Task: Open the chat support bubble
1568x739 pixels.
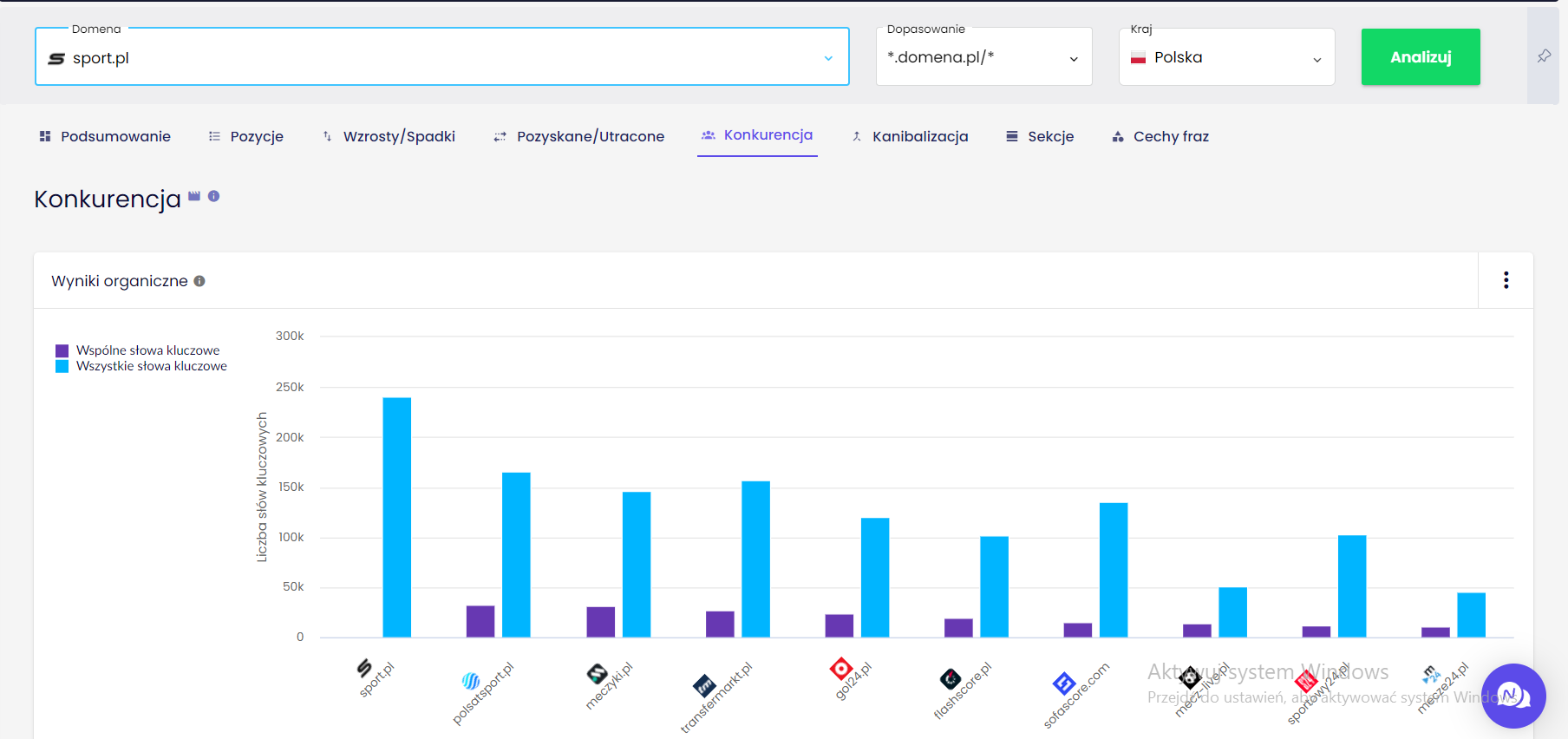Action: tap(1513, 696)
